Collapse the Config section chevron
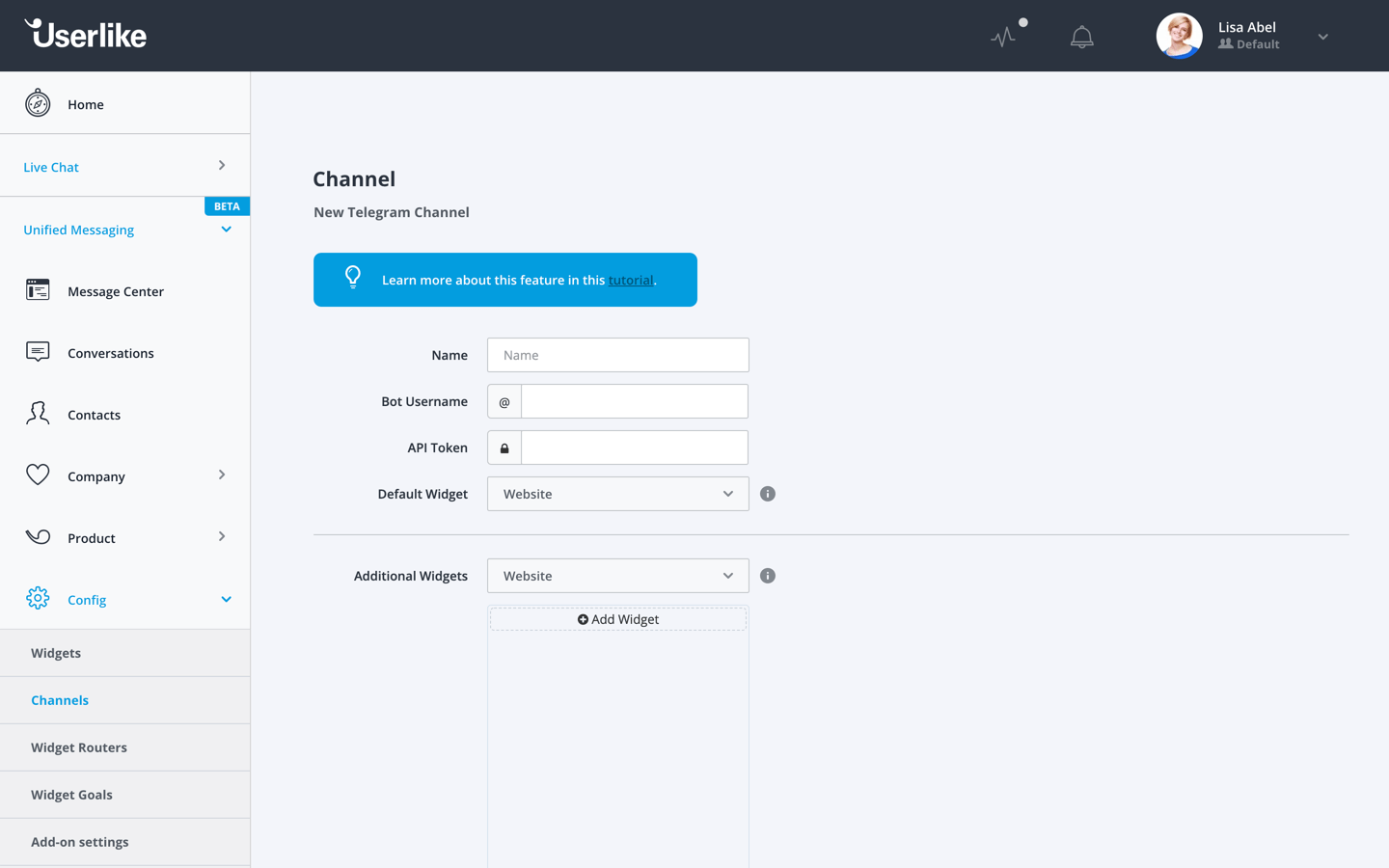 point(227,600)
